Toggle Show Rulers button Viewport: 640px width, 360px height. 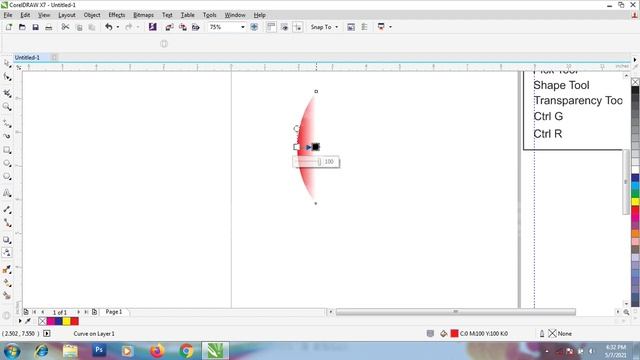[271, 27]
